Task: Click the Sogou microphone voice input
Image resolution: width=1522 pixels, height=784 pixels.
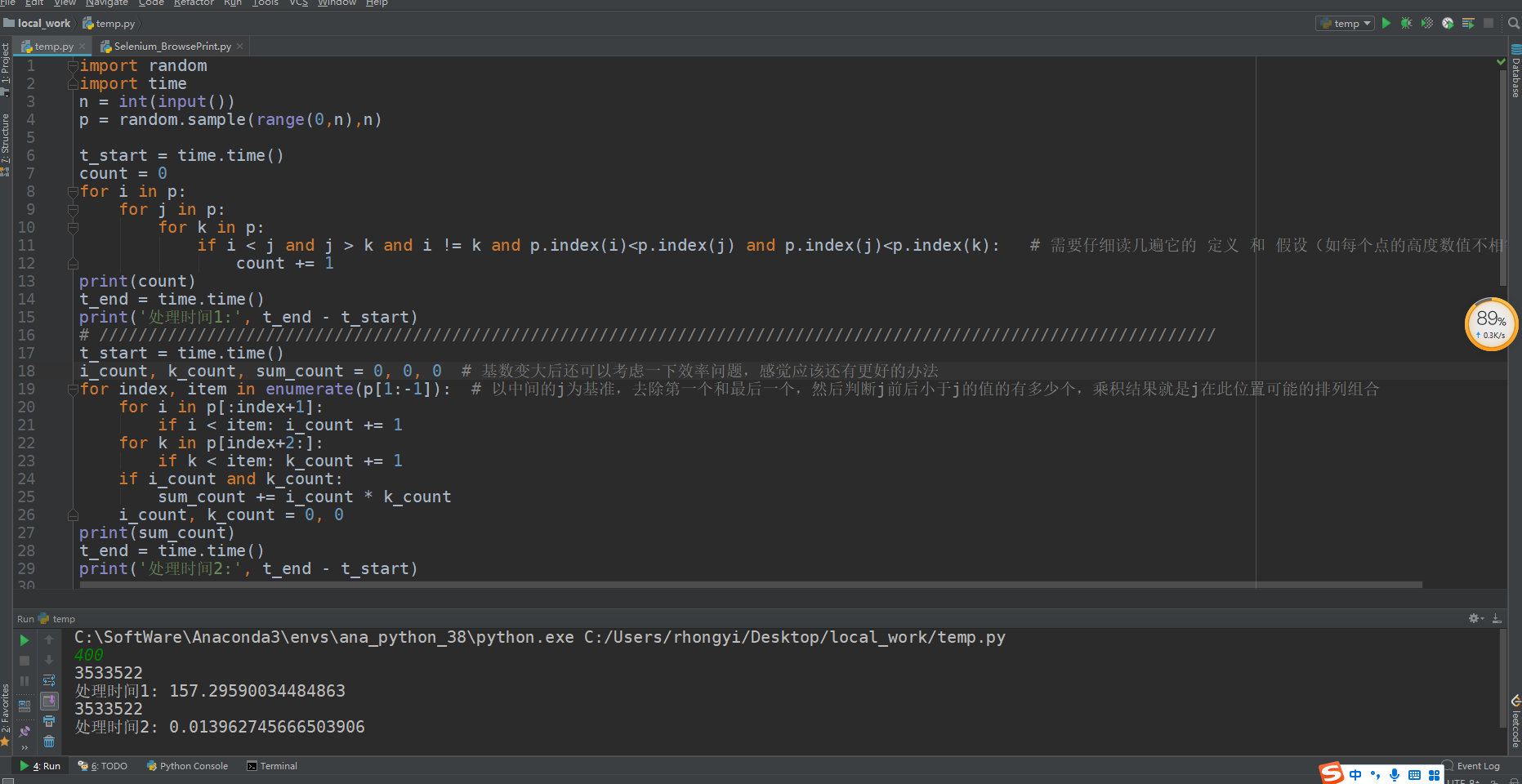Action: 1395,774
